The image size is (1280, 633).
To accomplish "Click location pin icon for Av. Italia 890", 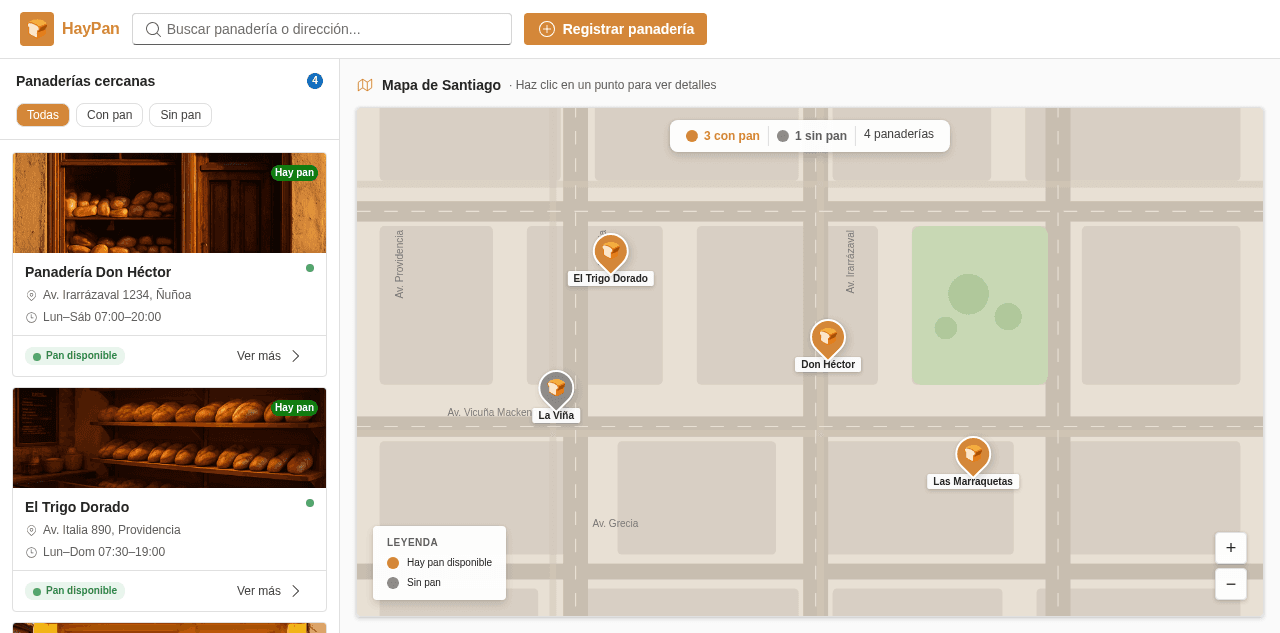I will click(x=31, y=530).
